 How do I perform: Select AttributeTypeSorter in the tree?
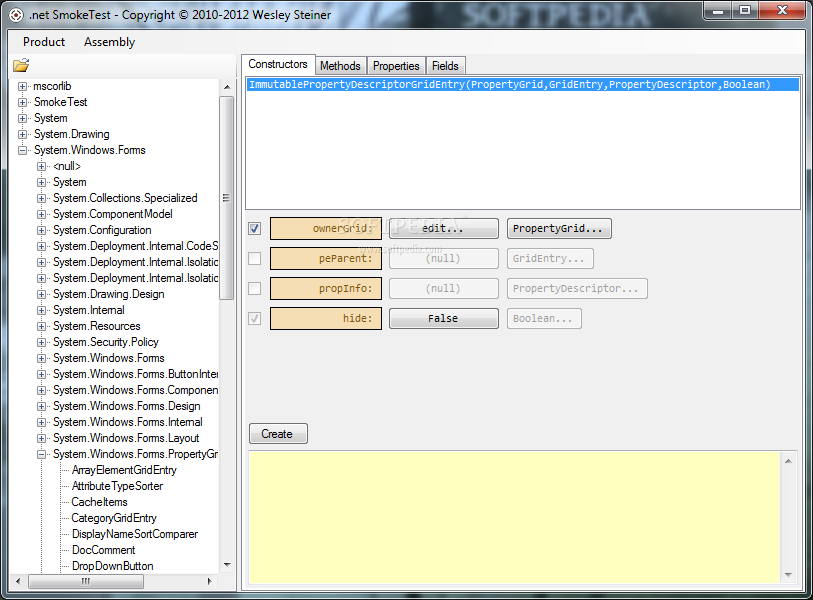117,486
